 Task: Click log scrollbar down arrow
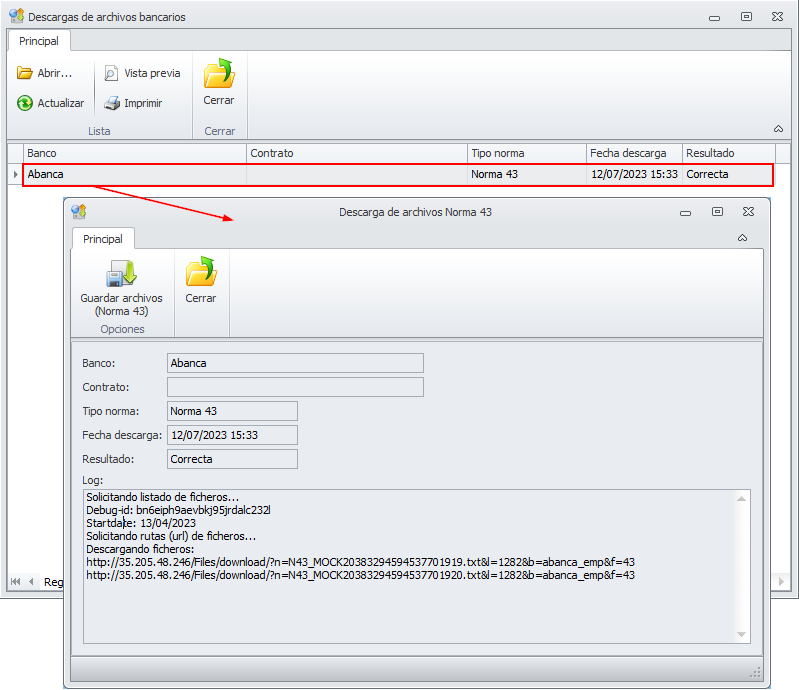[741, 634]
